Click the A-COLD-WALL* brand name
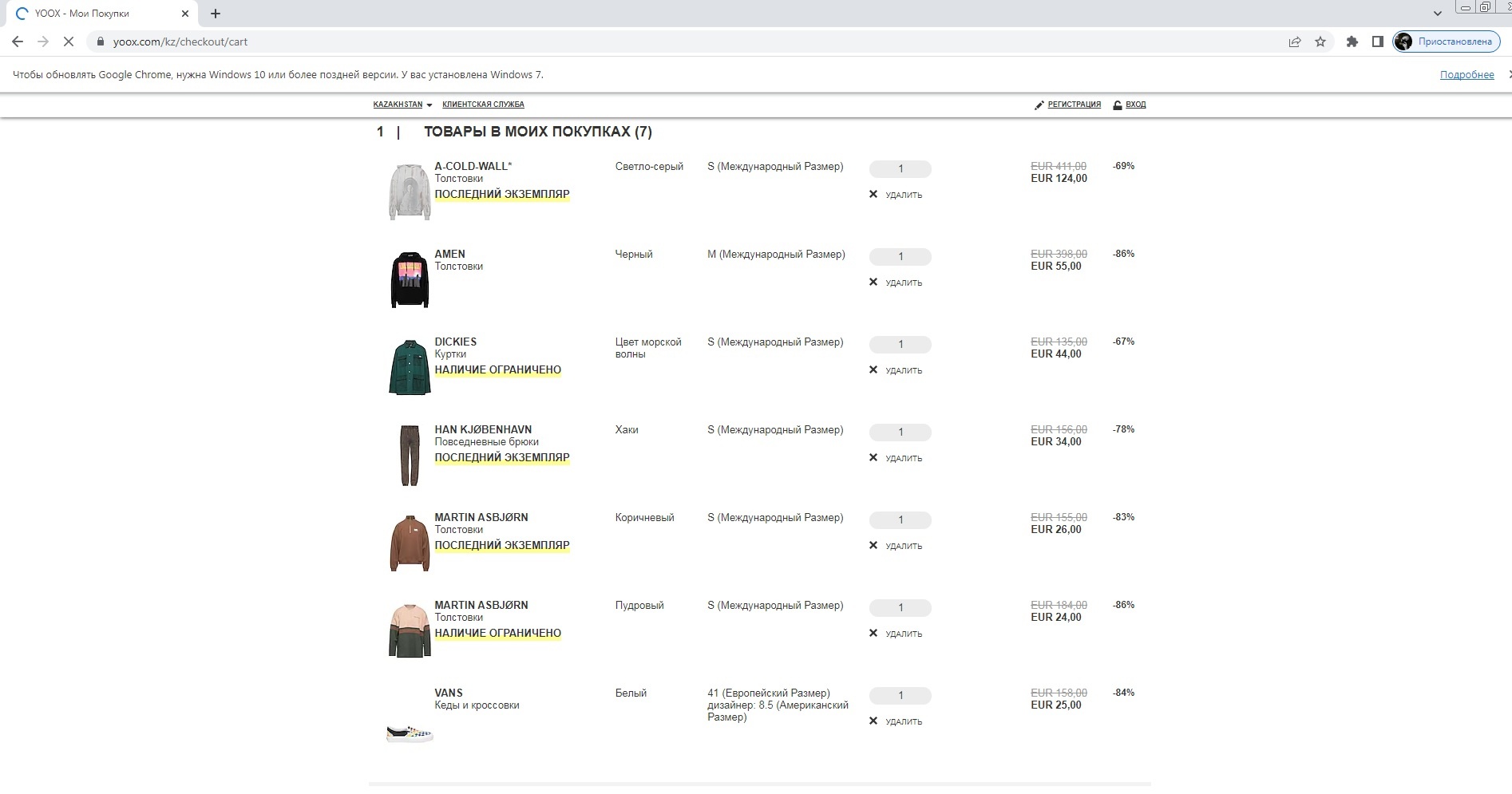 click(x=473, y=166)
